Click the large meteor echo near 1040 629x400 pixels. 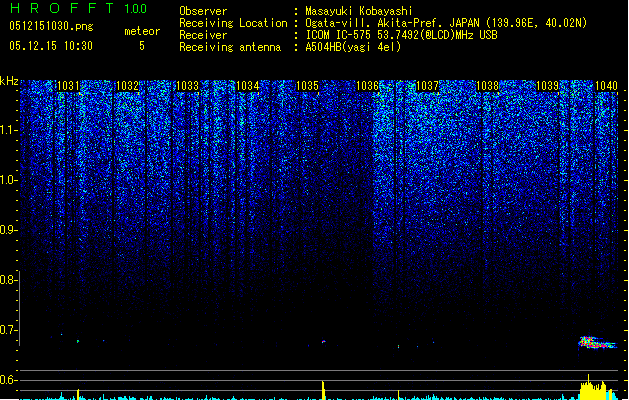[x=597, y=343]
